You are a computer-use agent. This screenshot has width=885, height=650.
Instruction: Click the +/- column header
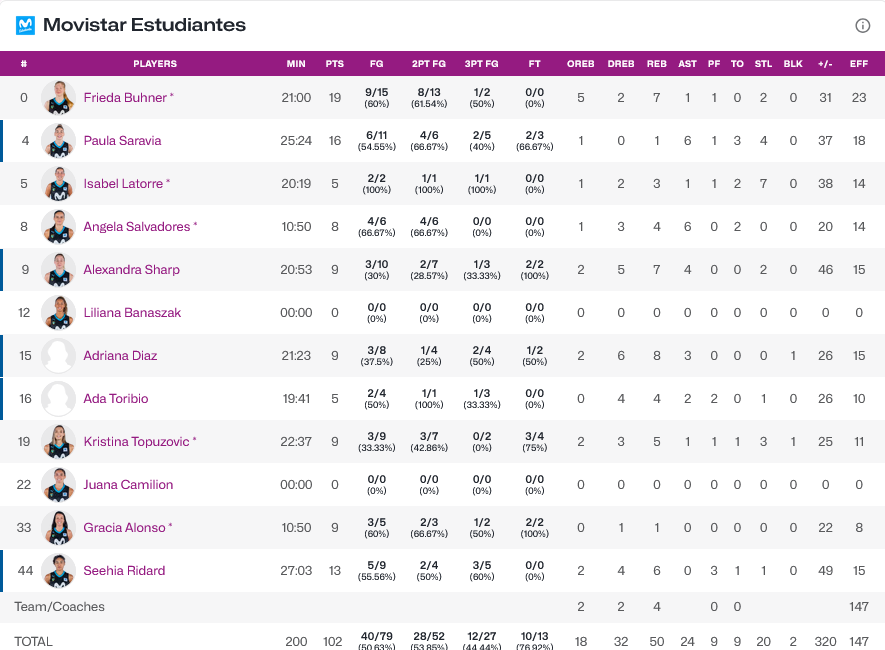(x=825, y=64)
